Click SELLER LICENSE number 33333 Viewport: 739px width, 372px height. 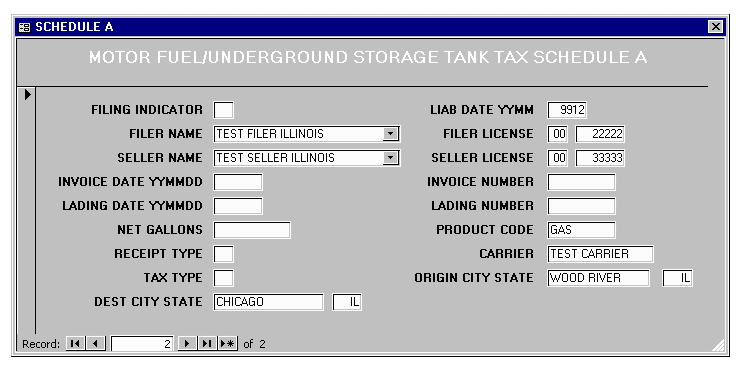[x=600, y=158]
